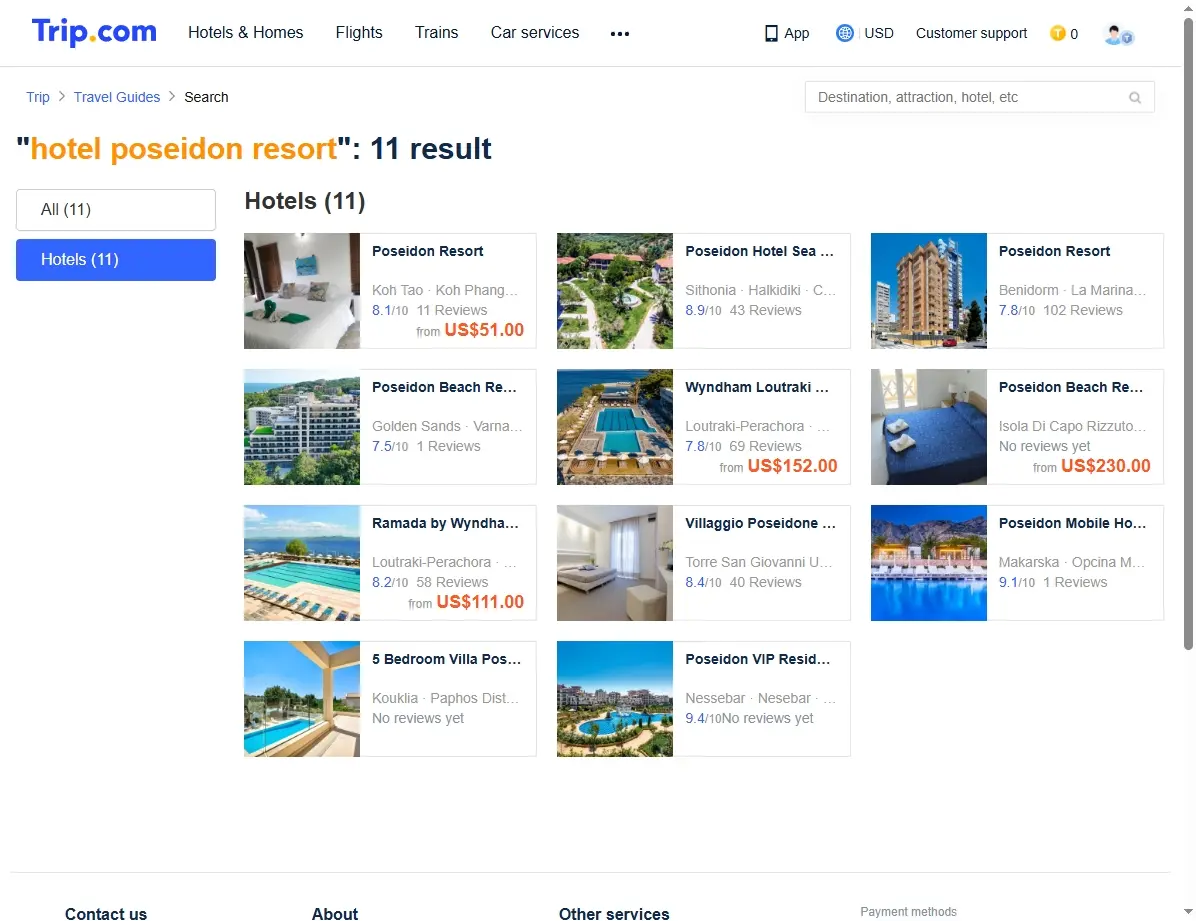
Task: Go to Travel Guides breadcrumb
Action: 117,97
